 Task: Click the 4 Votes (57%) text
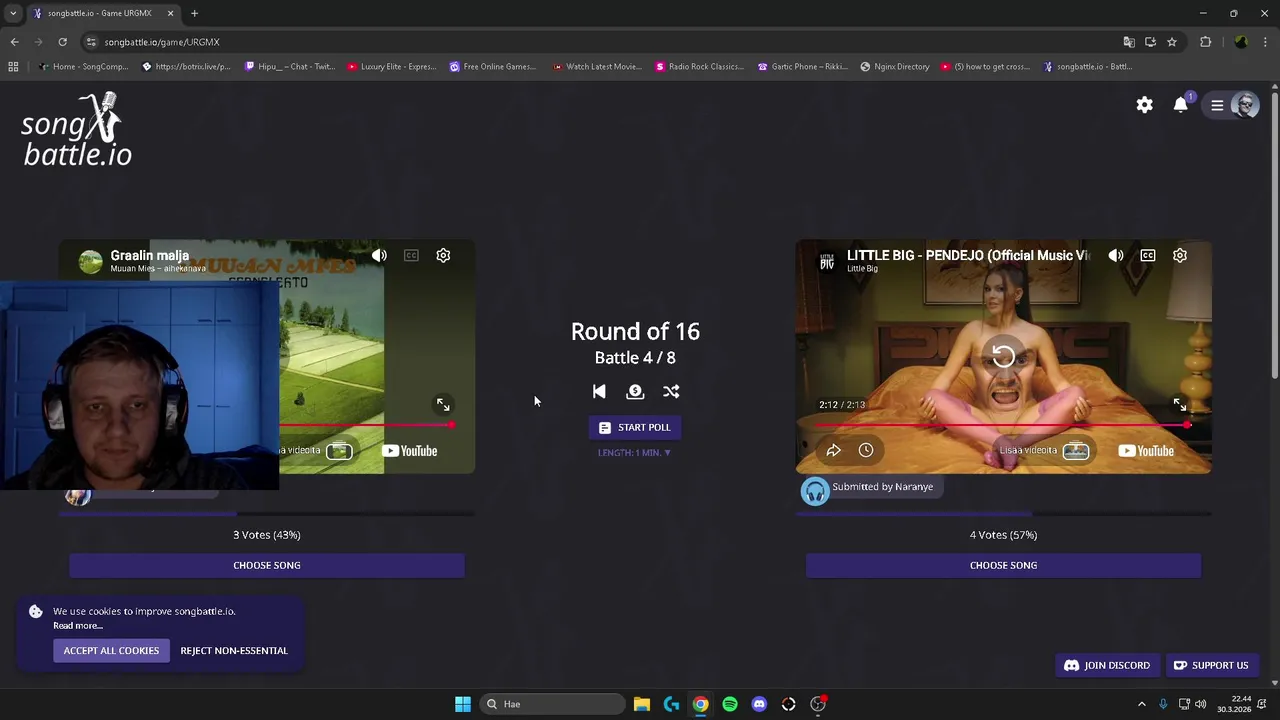[x=1003, y=535]
